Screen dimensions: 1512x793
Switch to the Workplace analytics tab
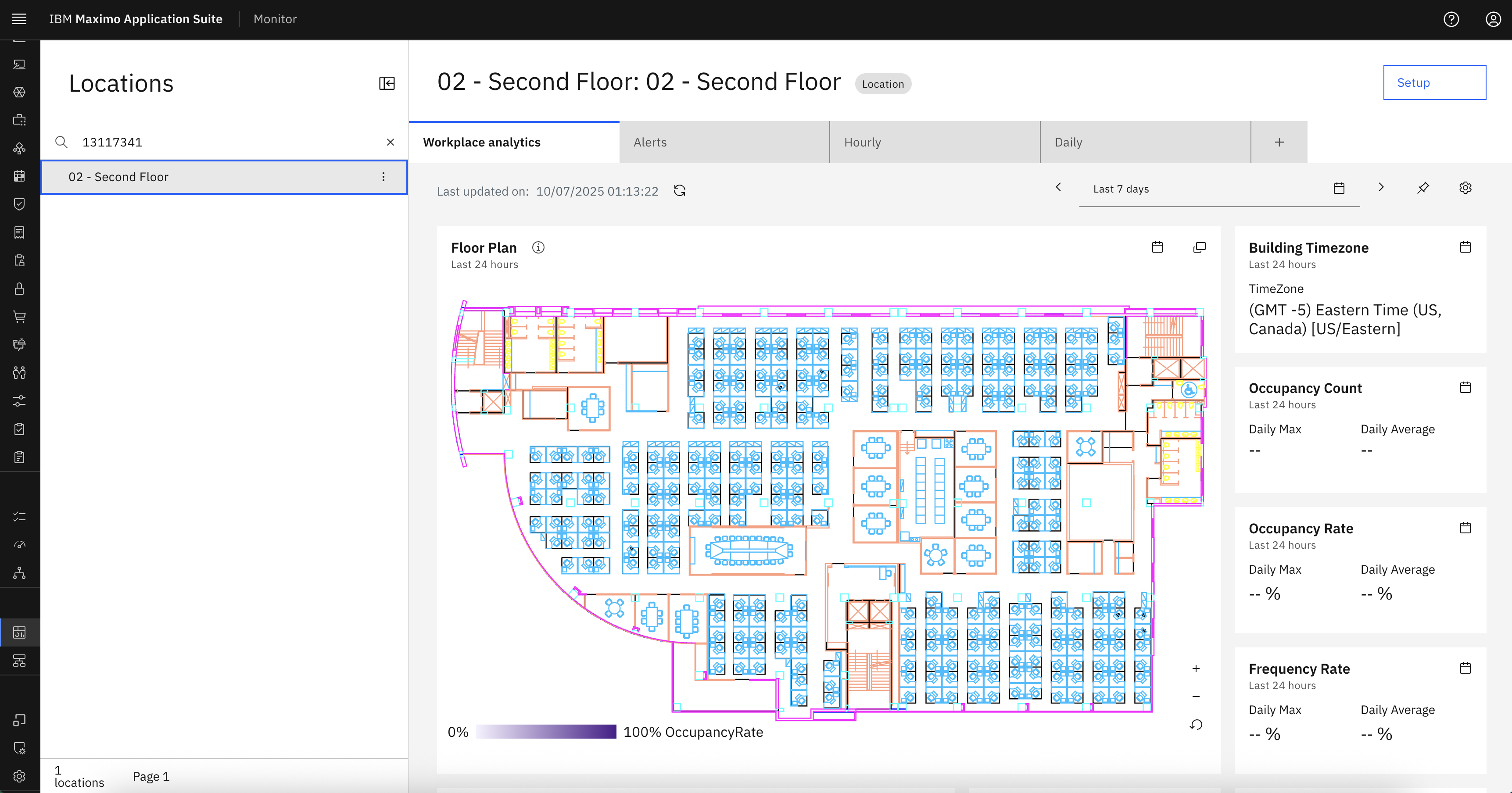pyautogui.click(x=514, y=143)
